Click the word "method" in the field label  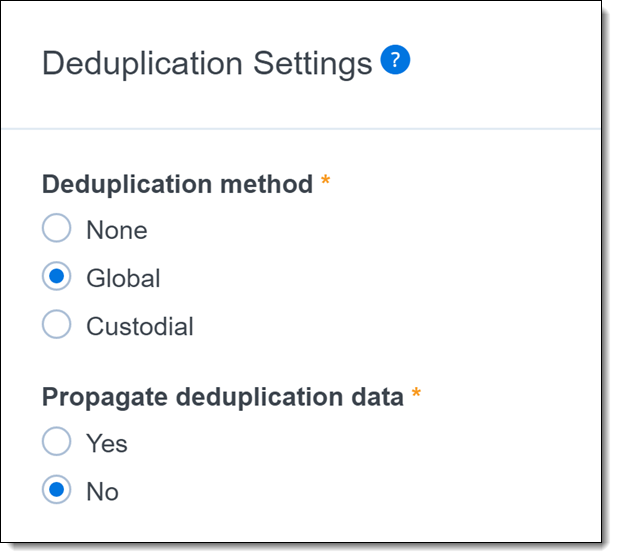point(270,185)
